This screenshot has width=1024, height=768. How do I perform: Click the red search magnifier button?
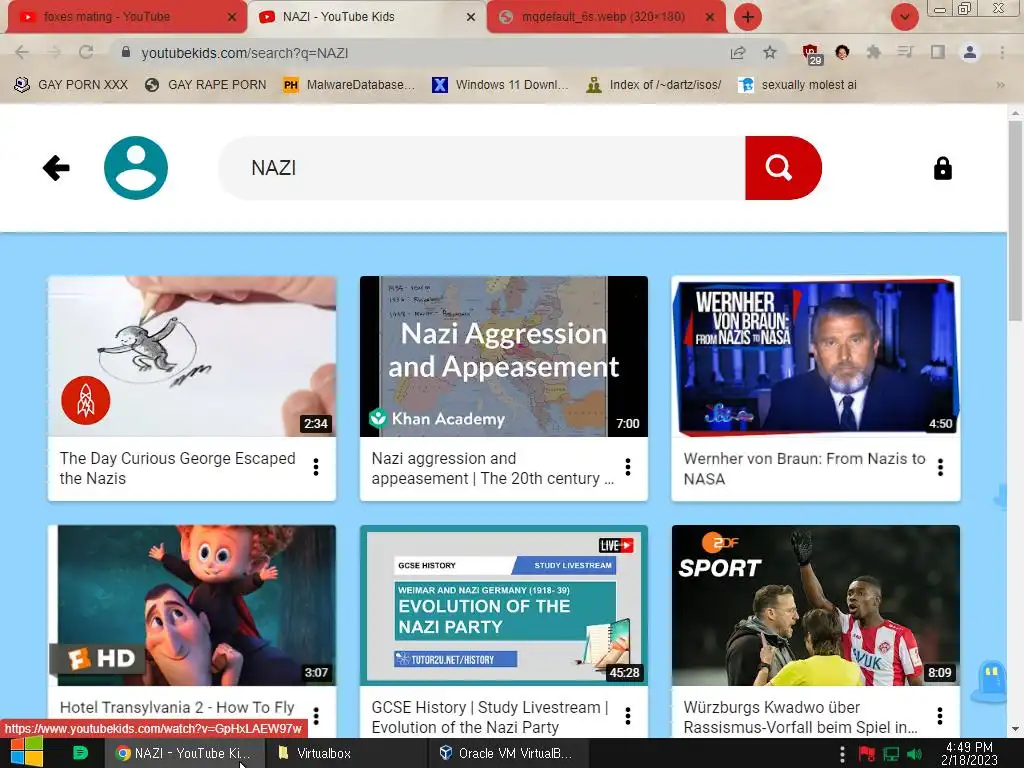pos(783,168)
